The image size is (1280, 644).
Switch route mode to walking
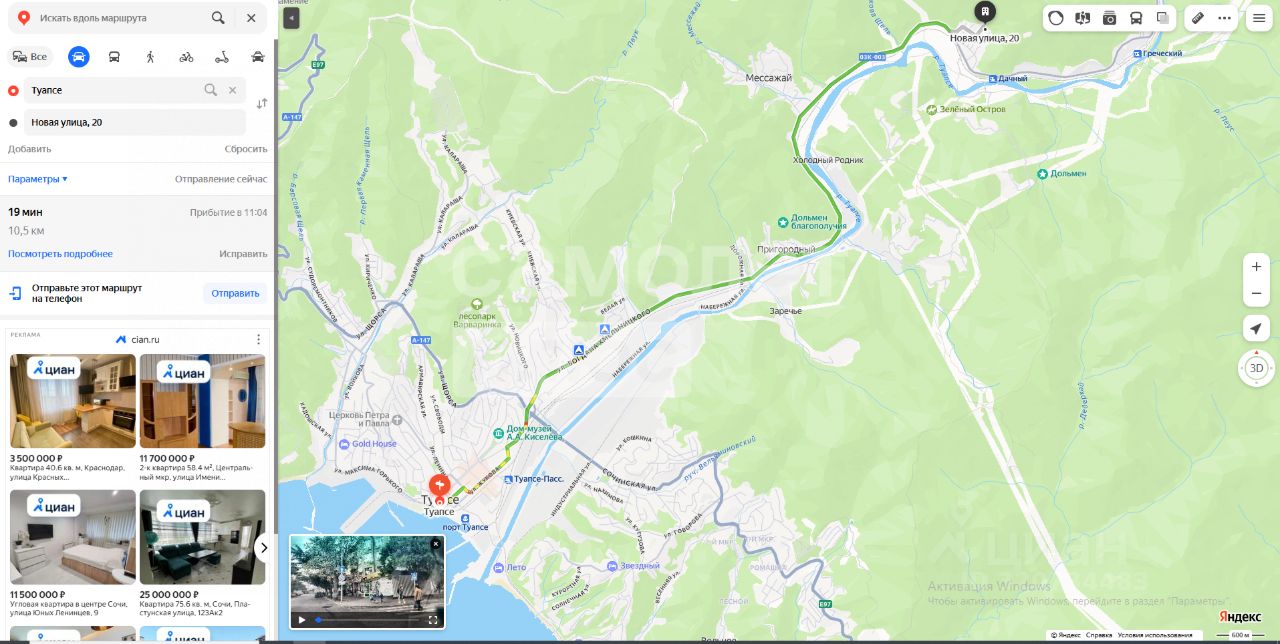tap(150, 57)
